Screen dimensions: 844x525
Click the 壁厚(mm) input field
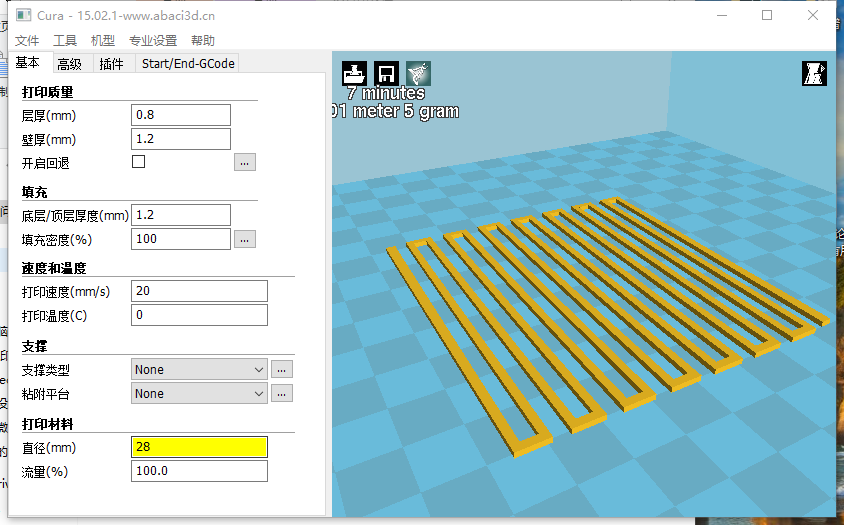click(x=181, y=139)
